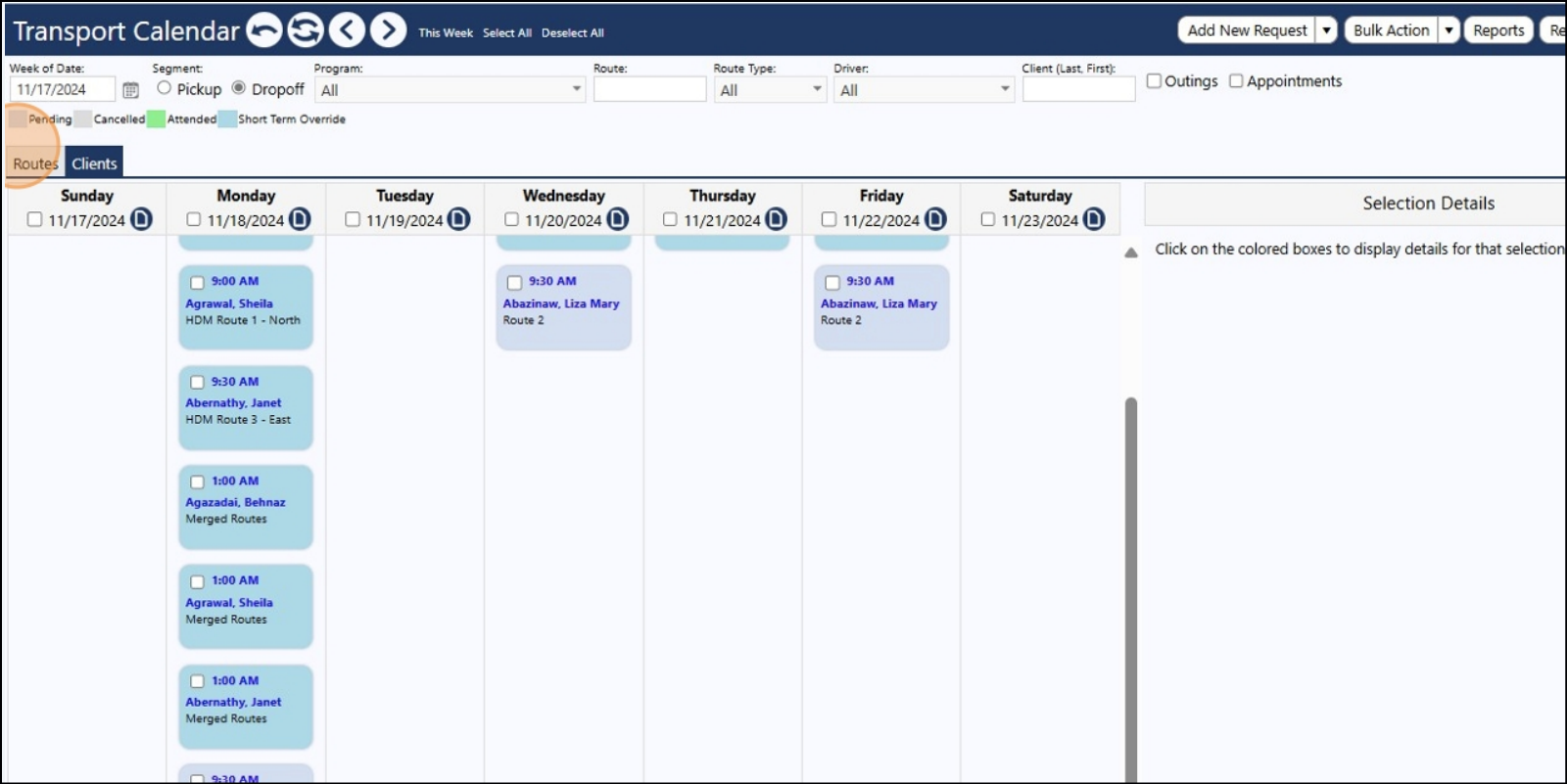Click the Bulk Action button
1567x784 pixels.
coord(1391,30)
